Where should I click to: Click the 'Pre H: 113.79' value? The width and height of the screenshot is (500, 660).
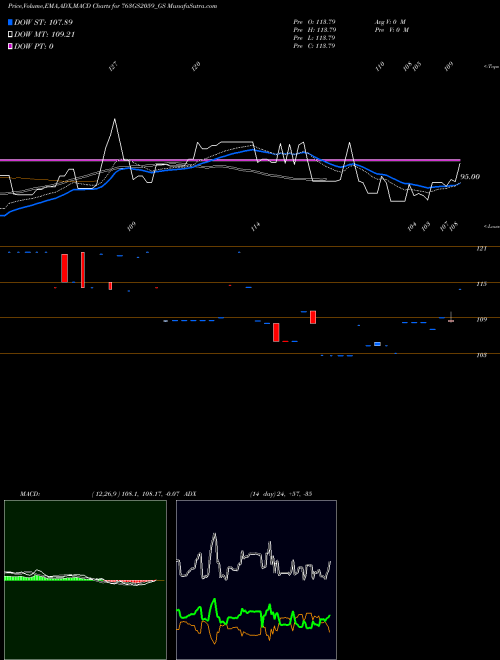[x=314, y=30]
